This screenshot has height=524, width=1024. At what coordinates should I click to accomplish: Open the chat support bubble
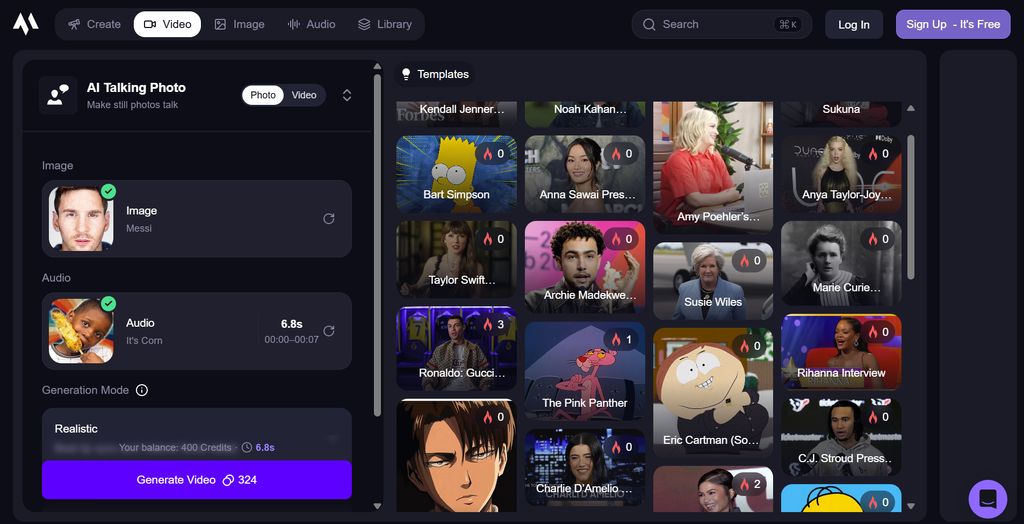(x=988, y=499)
